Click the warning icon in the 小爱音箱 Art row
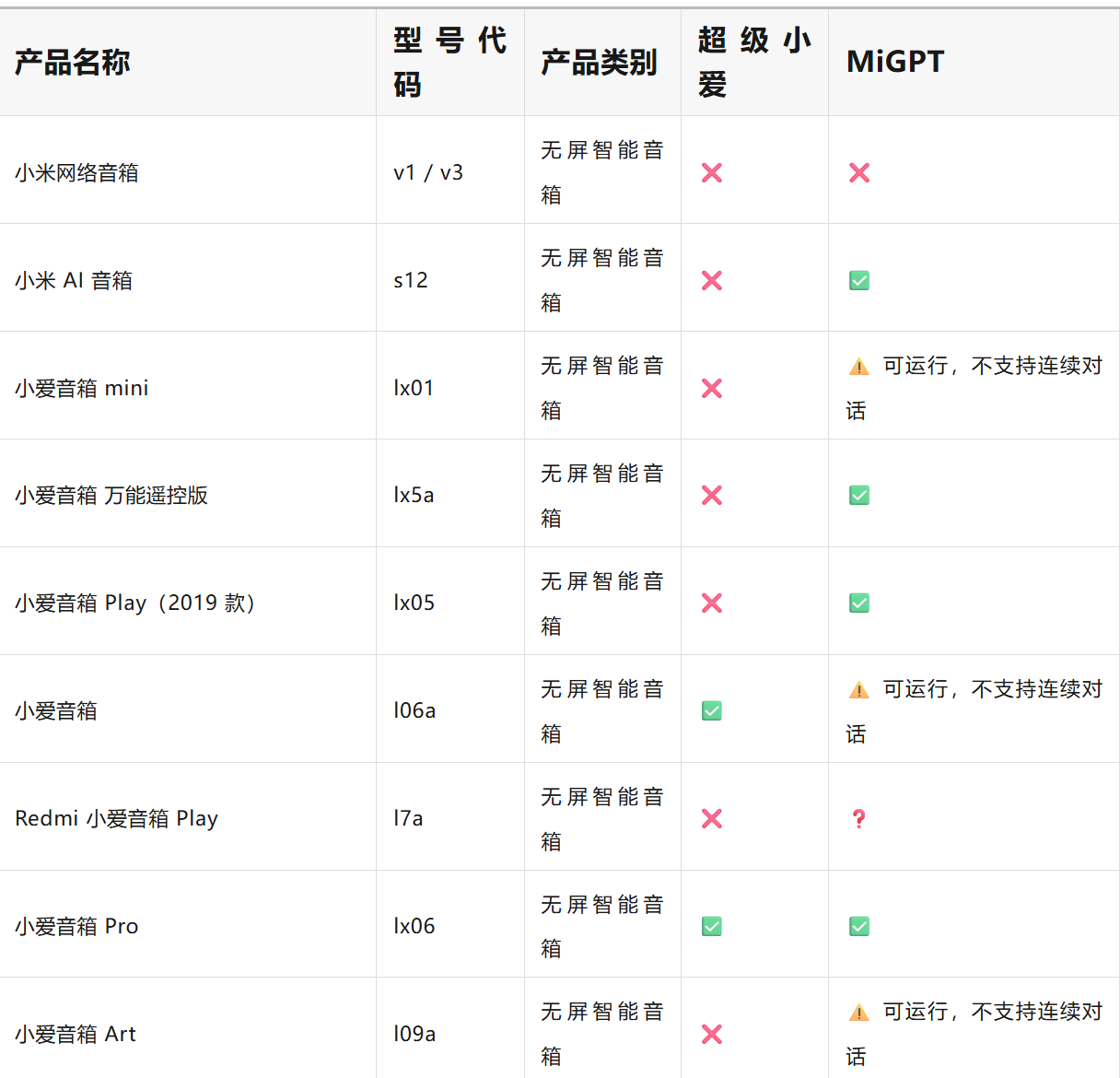The width and height of the screenshot is (1120, 1078). [859, 1013]
